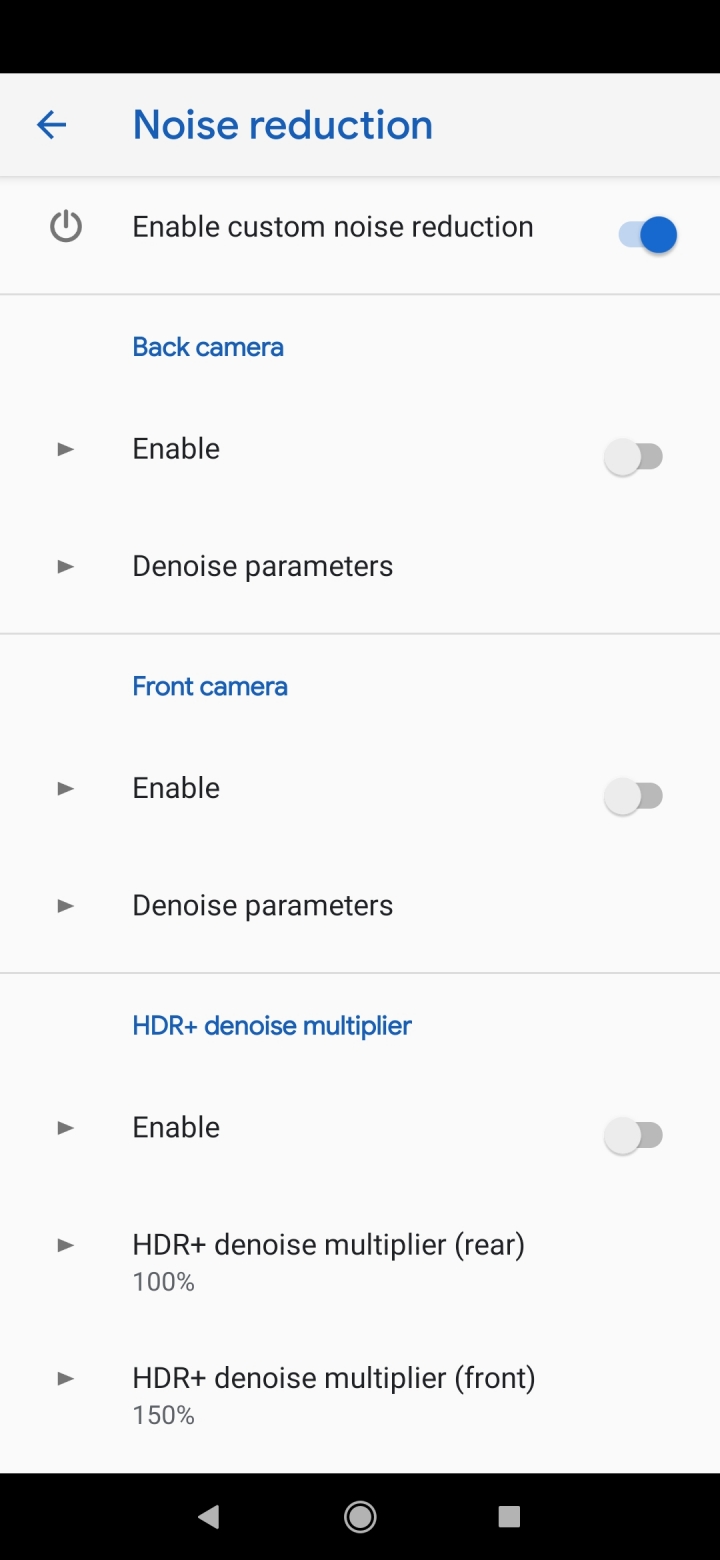
Task: Open Back camera Denoise parameters
Action: point(360,566)
